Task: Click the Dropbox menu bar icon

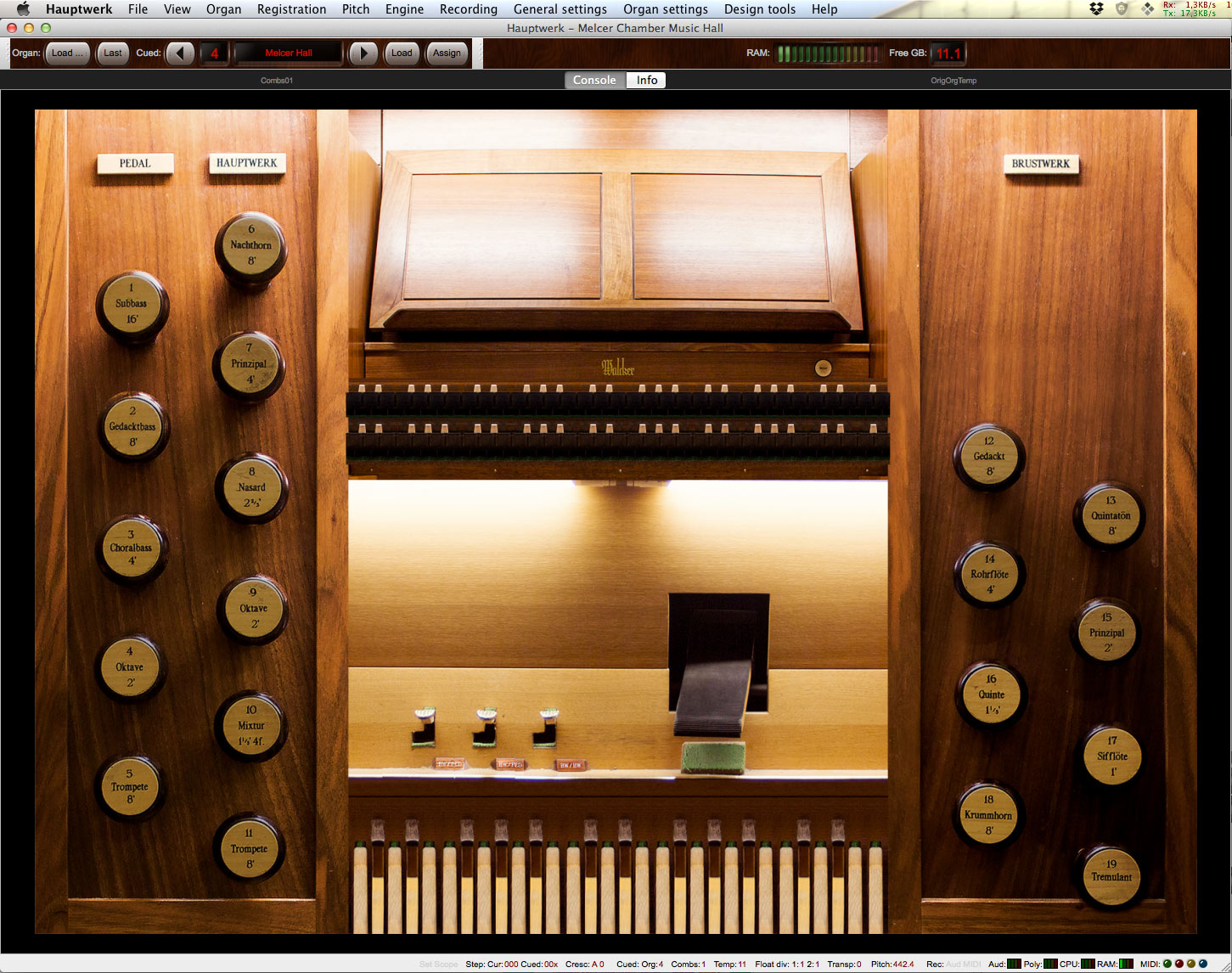Action: pos(1095,8)
